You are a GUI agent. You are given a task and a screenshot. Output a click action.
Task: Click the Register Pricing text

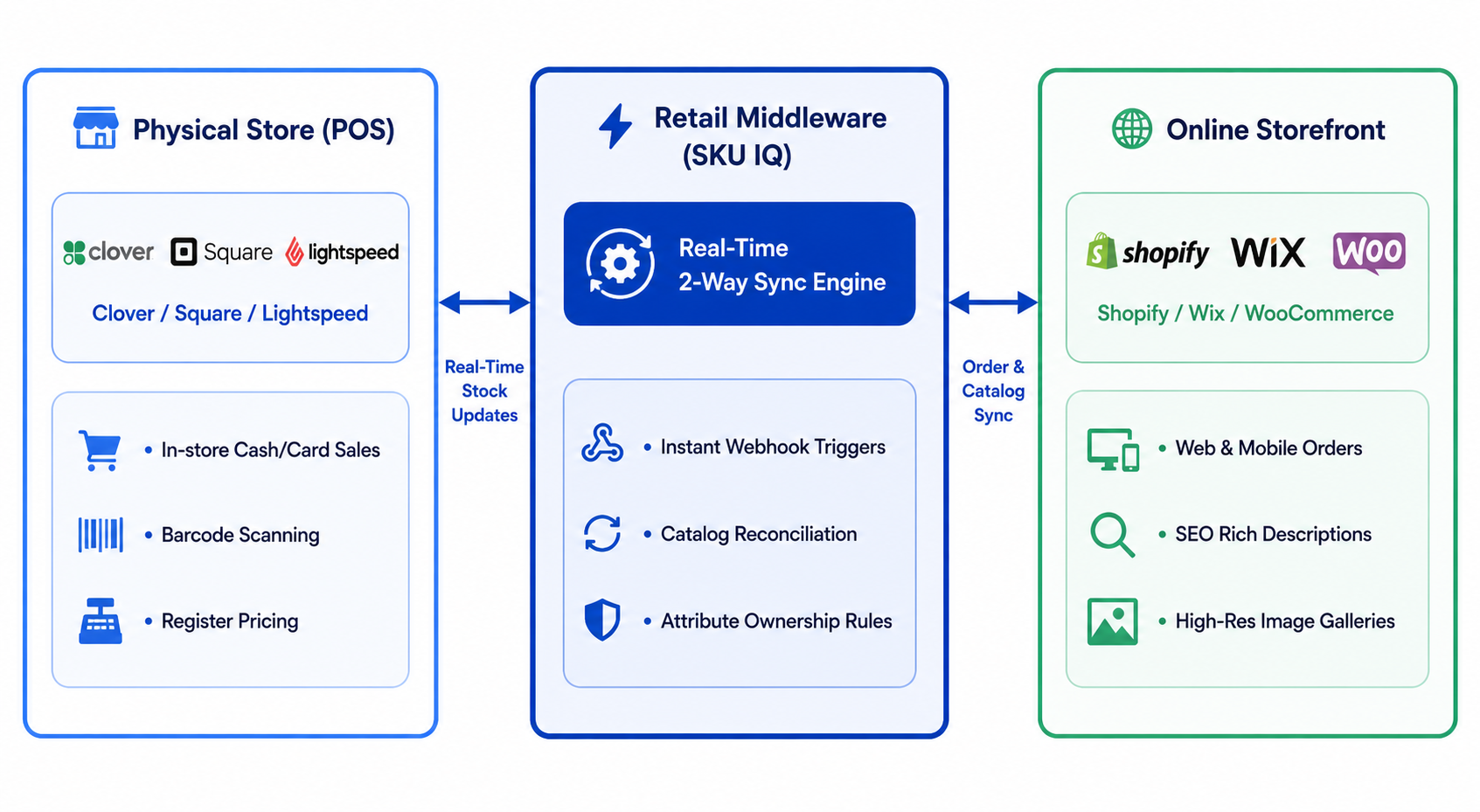(230, 621)
